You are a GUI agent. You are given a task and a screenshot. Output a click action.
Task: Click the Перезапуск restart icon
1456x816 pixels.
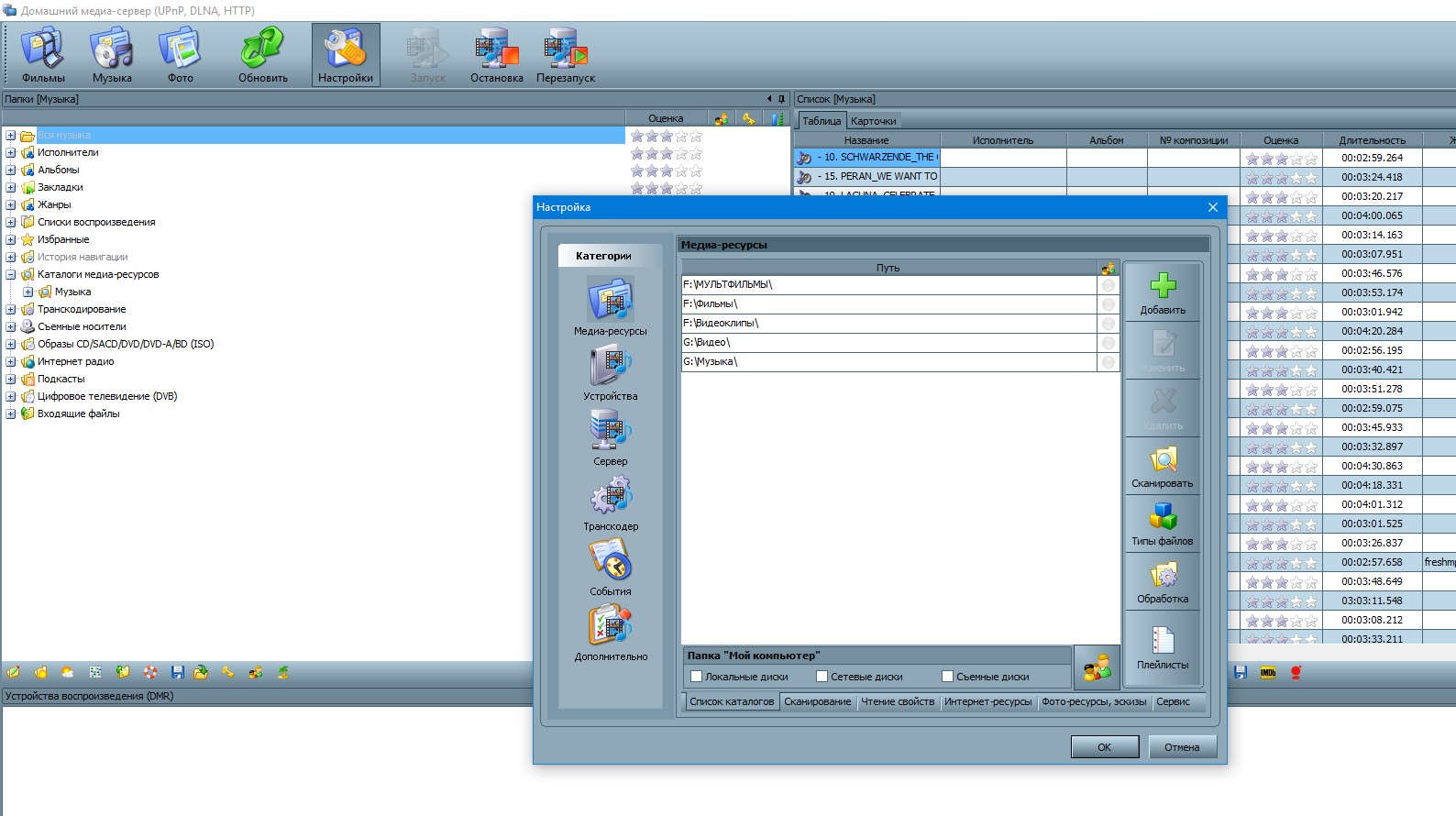tap(565, 55)
